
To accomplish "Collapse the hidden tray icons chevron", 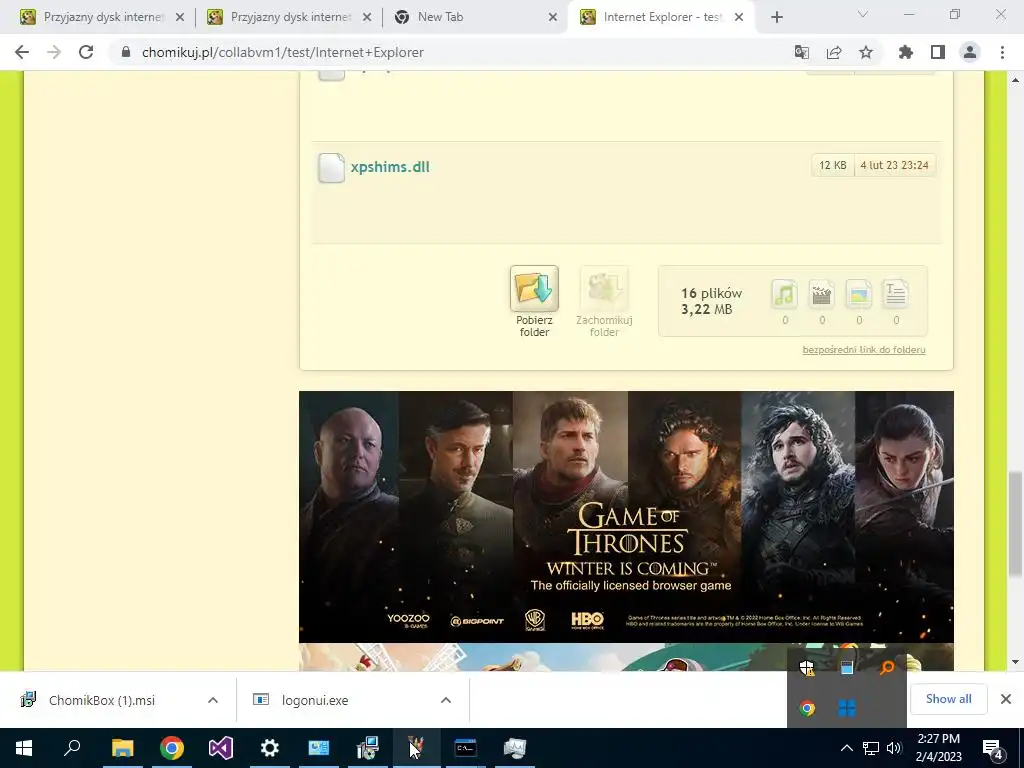I will pyautogui.click(x=846, y=748).
